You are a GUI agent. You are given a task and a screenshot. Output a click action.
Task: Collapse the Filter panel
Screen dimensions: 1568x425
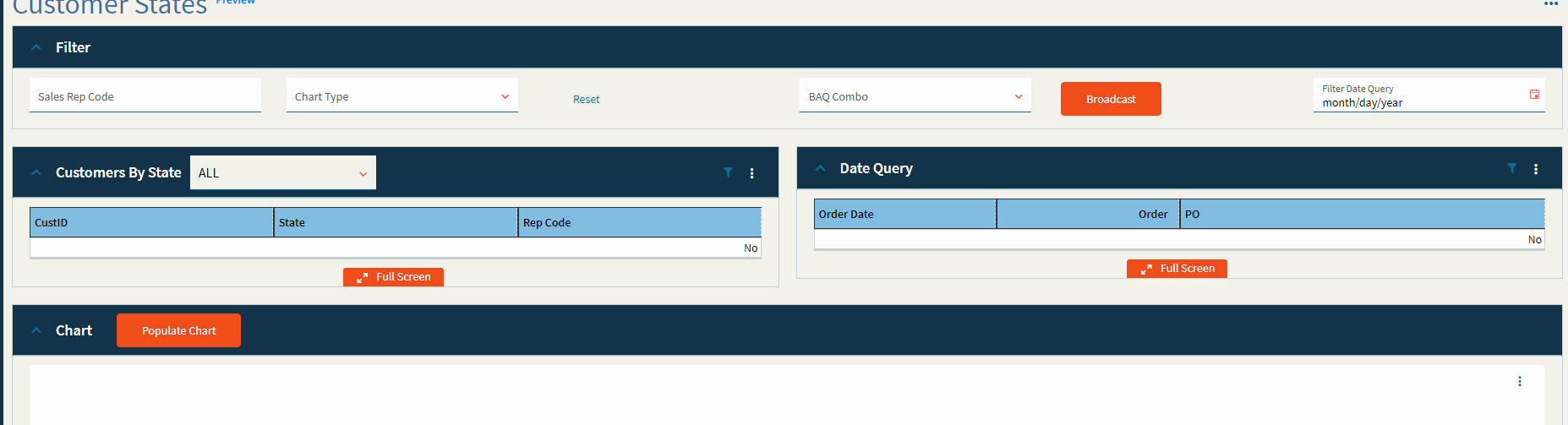(36, 47)
